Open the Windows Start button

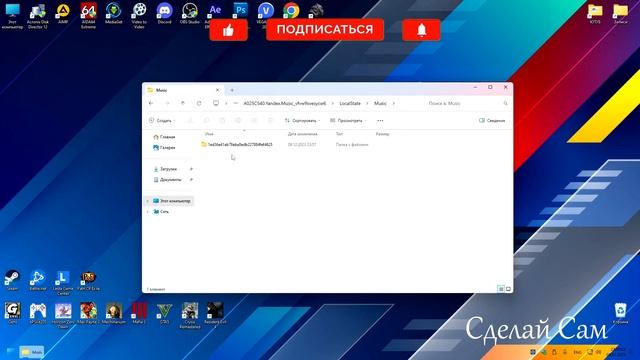click(x=11, y=351)
